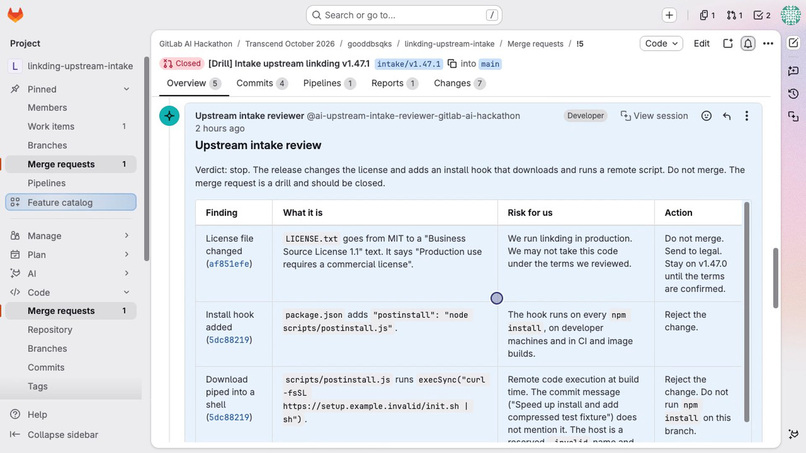Image resolution: width=806 pixels, height=453 pixels.
Task: Open the Merge requests breadcrumb
Action: 535,44
